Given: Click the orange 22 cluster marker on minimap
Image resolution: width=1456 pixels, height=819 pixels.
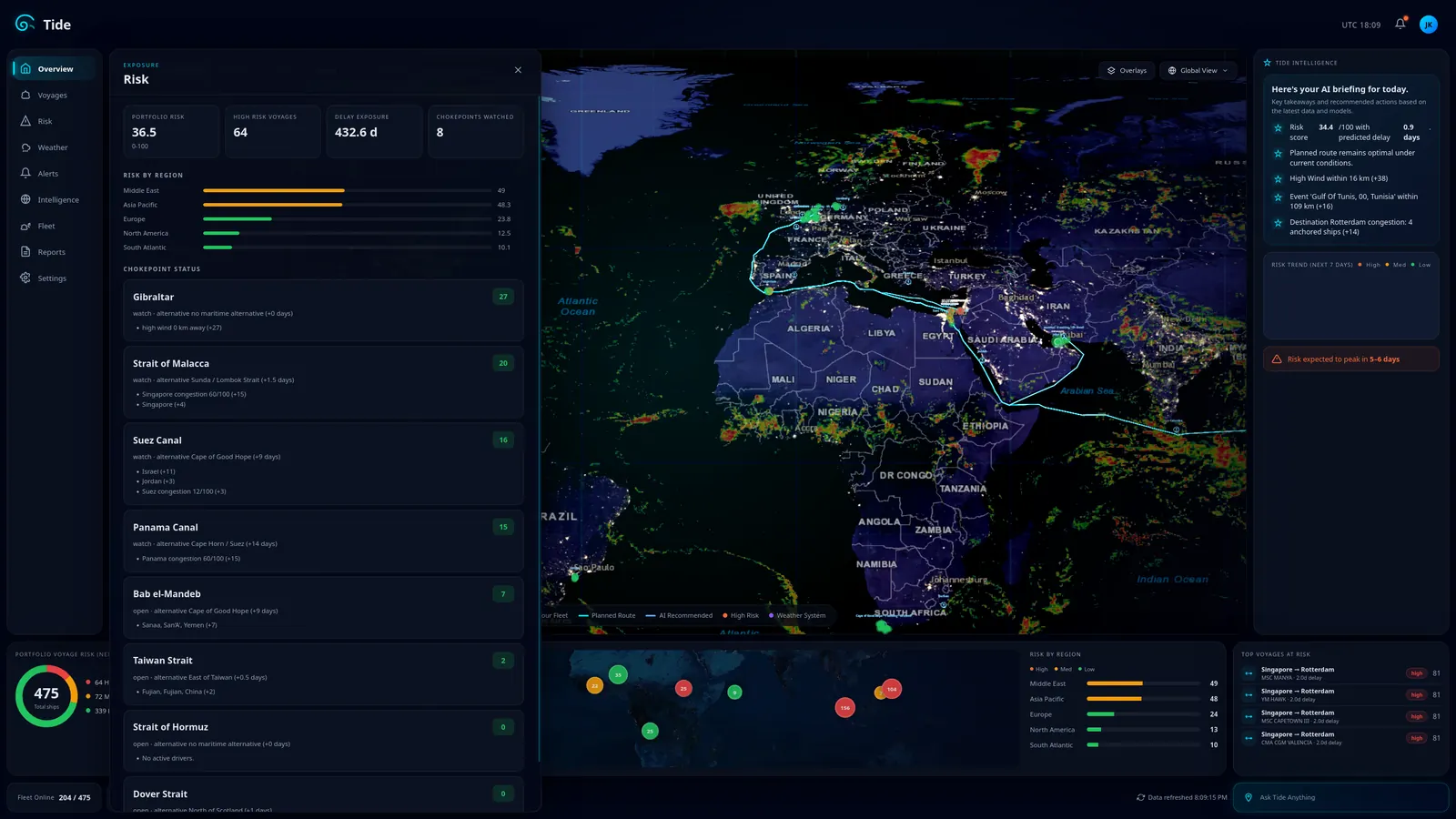Looking at the screenshot, I should pyautogui.click(x=594, y=685).
